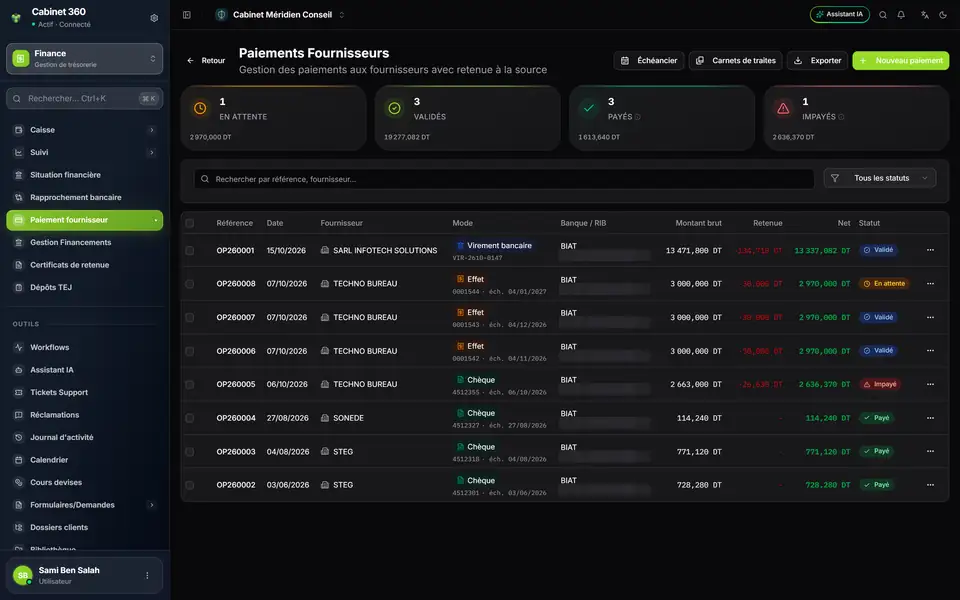Open the settings gear beside Cabinet 360
The image size is (960, 600).
[154, 18]
